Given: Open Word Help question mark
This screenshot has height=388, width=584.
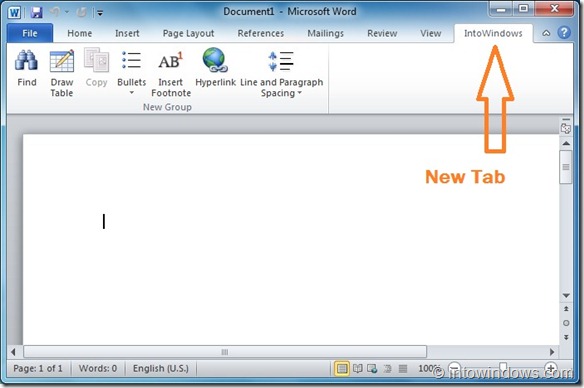Looking at the screenshot, I should tap(564, 33).
